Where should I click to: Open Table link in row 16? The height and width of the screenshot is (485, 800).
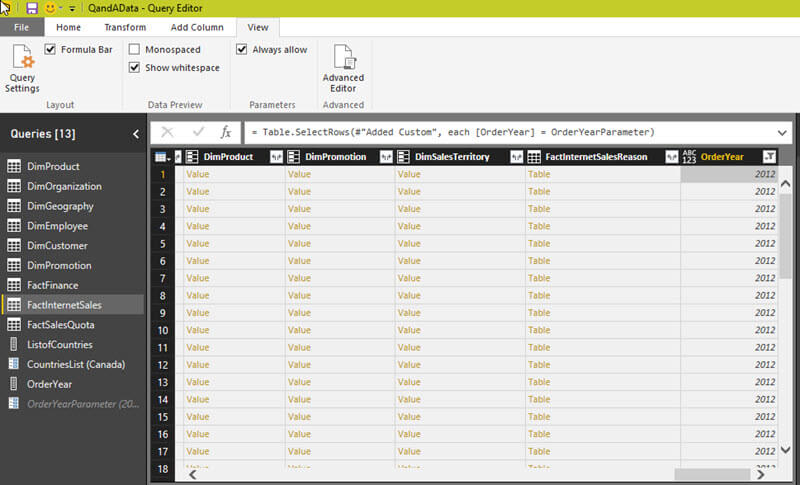coord(539,435)
